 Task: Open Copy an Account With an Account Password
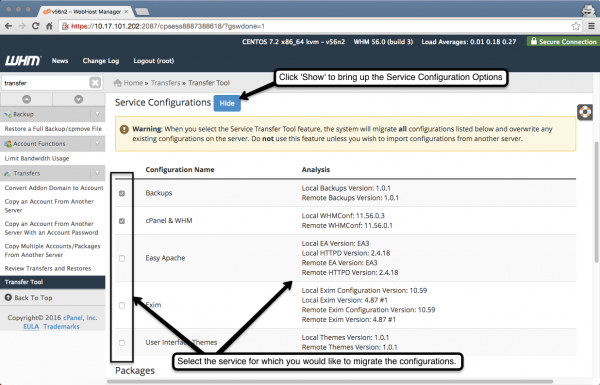(x=51, y=228)
